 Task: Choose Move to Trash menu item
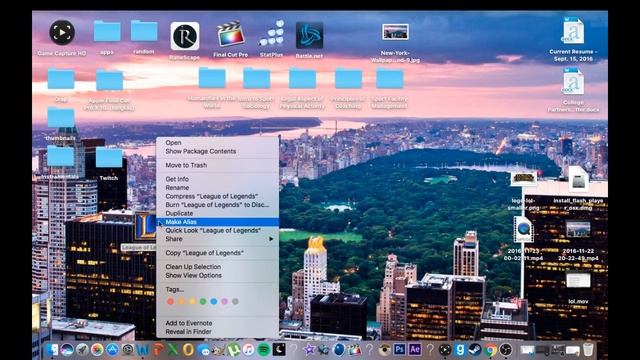[218, 165]
